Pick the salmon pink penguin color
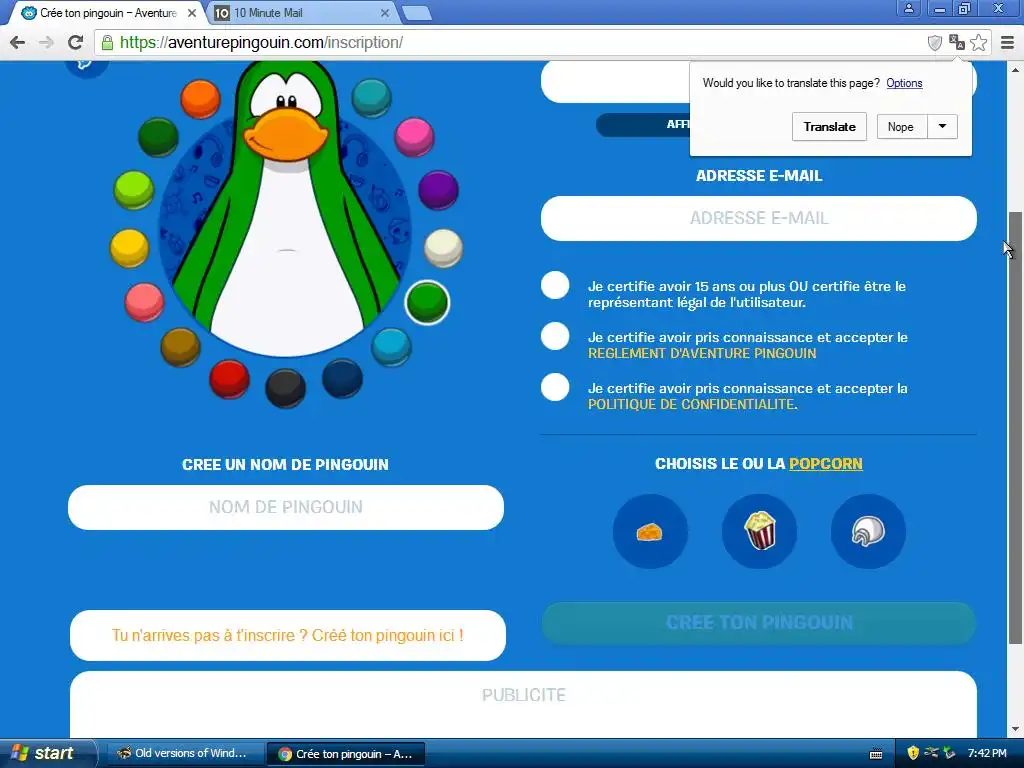 pyautogui.click(x=144, y=302)
